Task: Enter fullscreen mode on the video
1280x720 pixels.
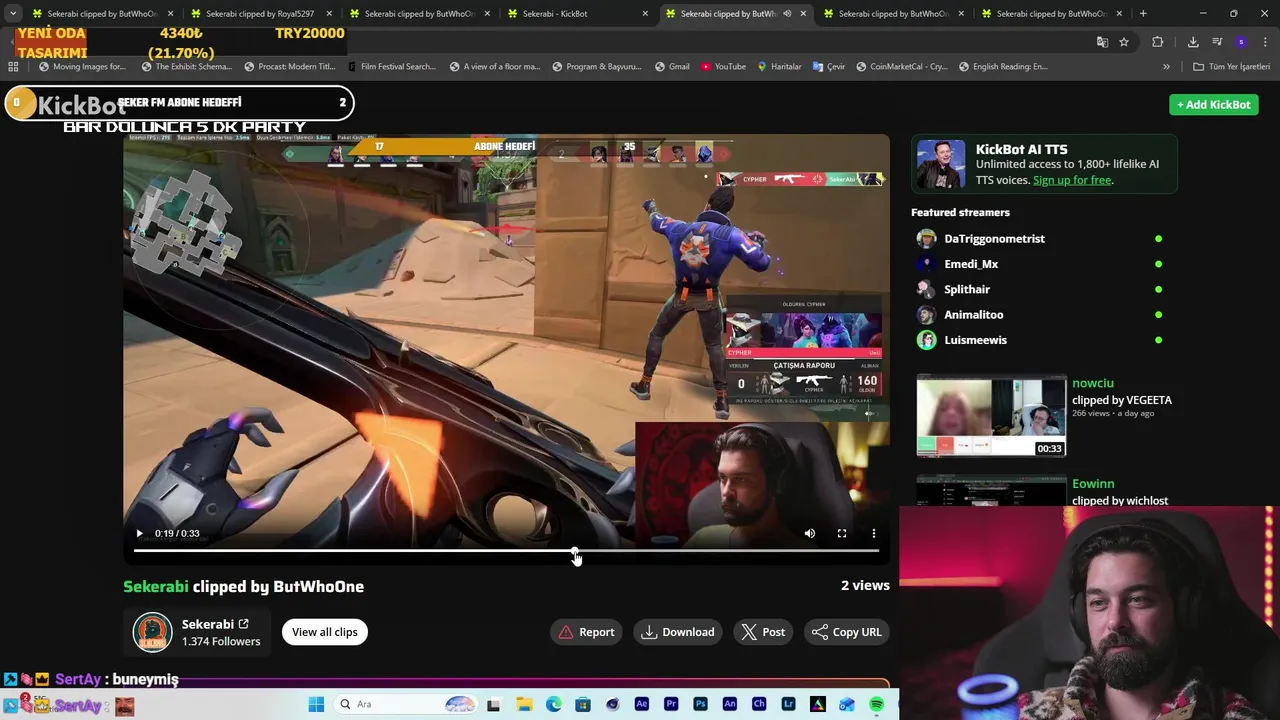Action: [x=842, y=533]
